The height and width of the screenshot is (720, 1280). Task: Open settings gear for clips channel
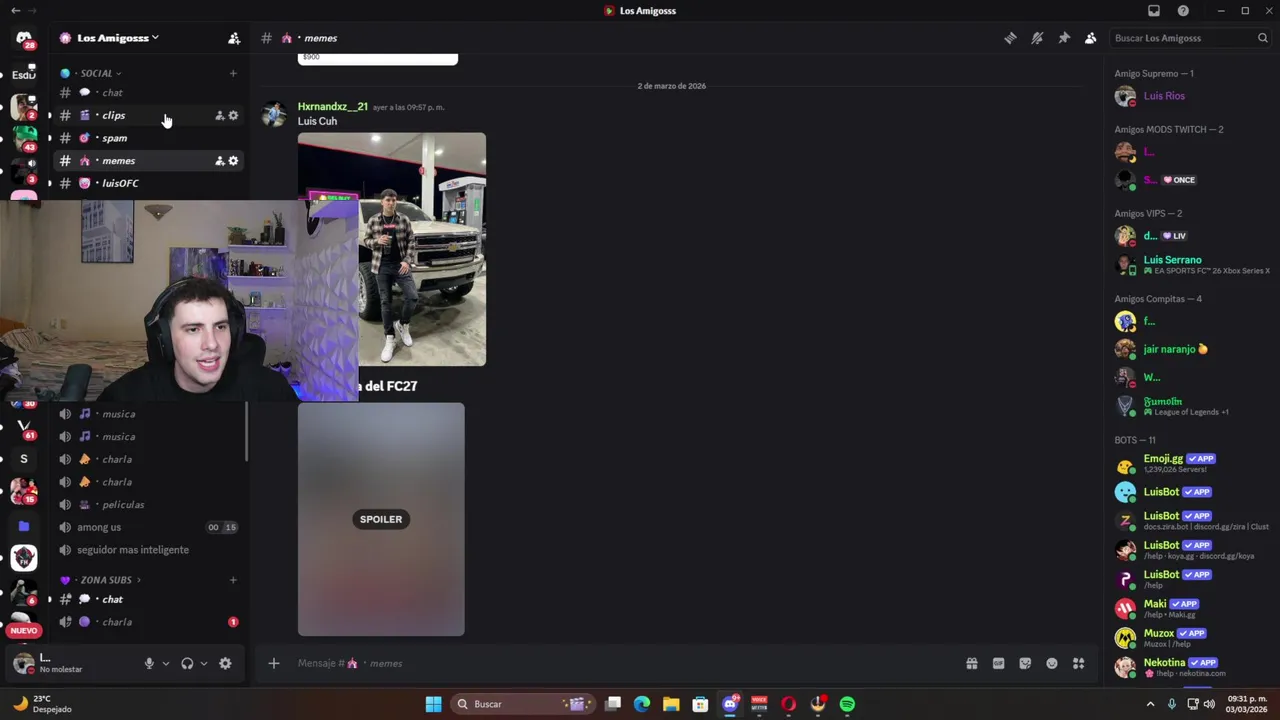pos(233,115)
